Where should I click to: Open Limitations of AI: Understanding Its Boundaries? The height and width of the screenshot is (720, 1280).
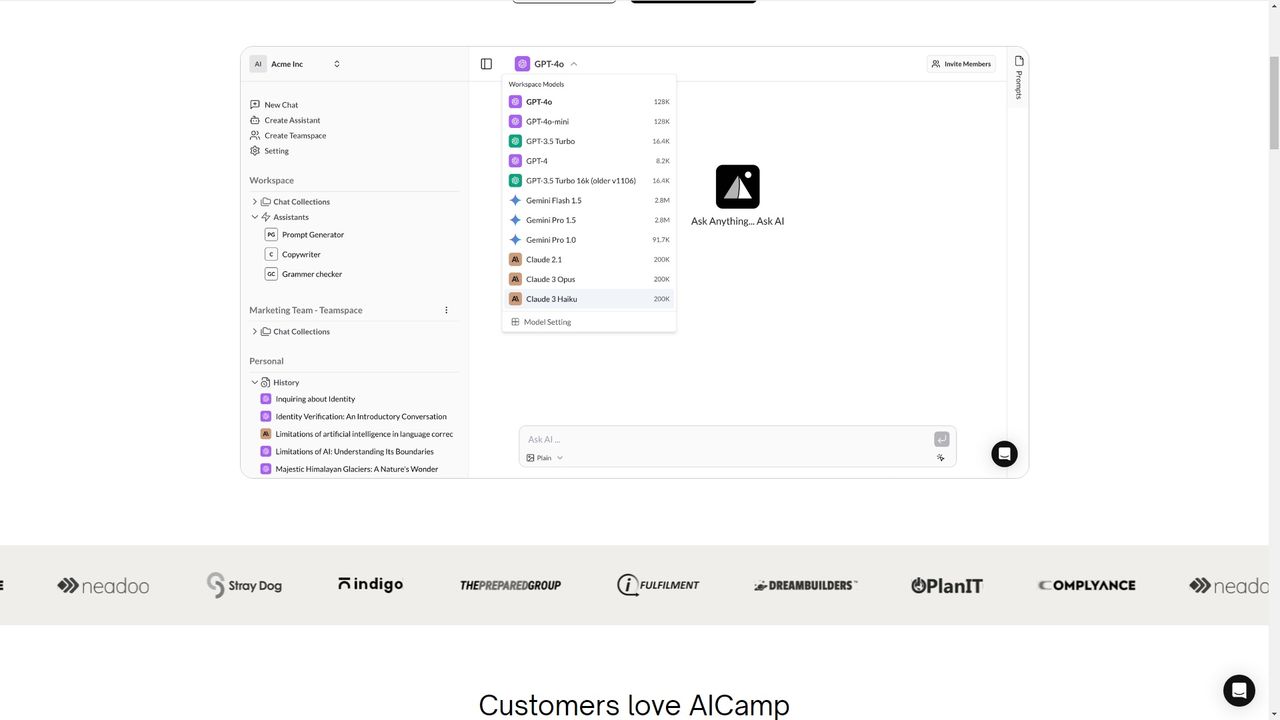347,452
